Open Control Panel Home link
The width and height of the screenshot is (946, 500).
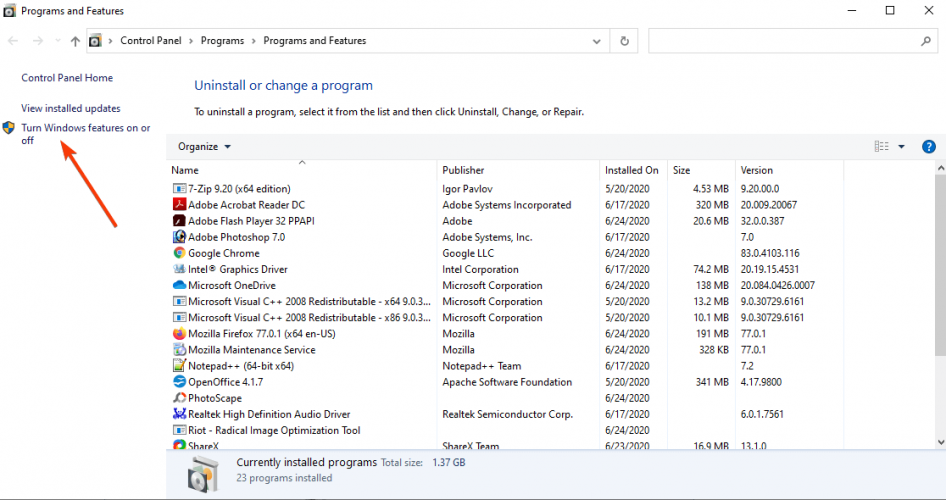point(67,78)
